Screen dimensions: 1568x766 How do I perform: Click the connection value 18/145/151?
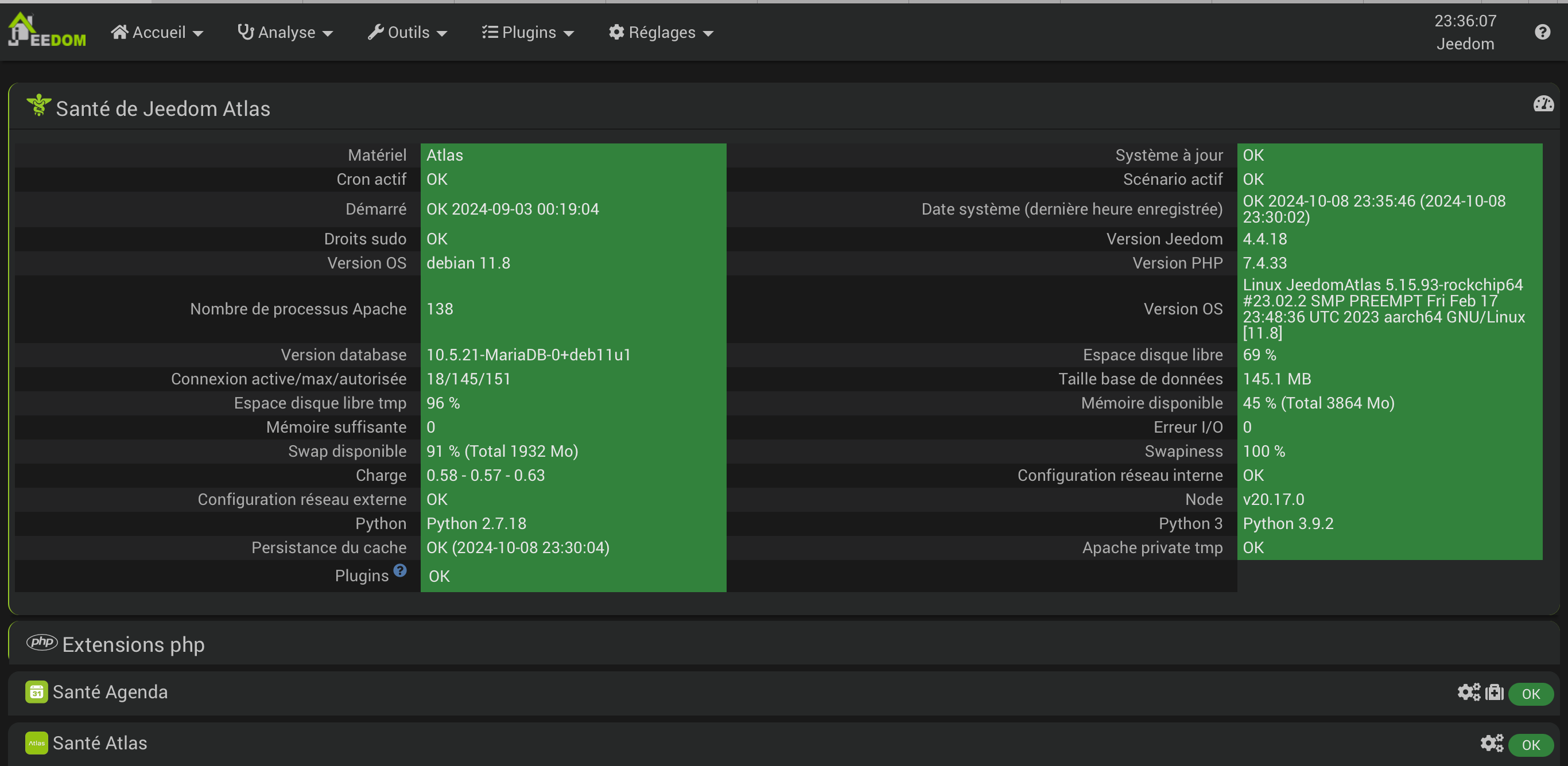(468, 379)
